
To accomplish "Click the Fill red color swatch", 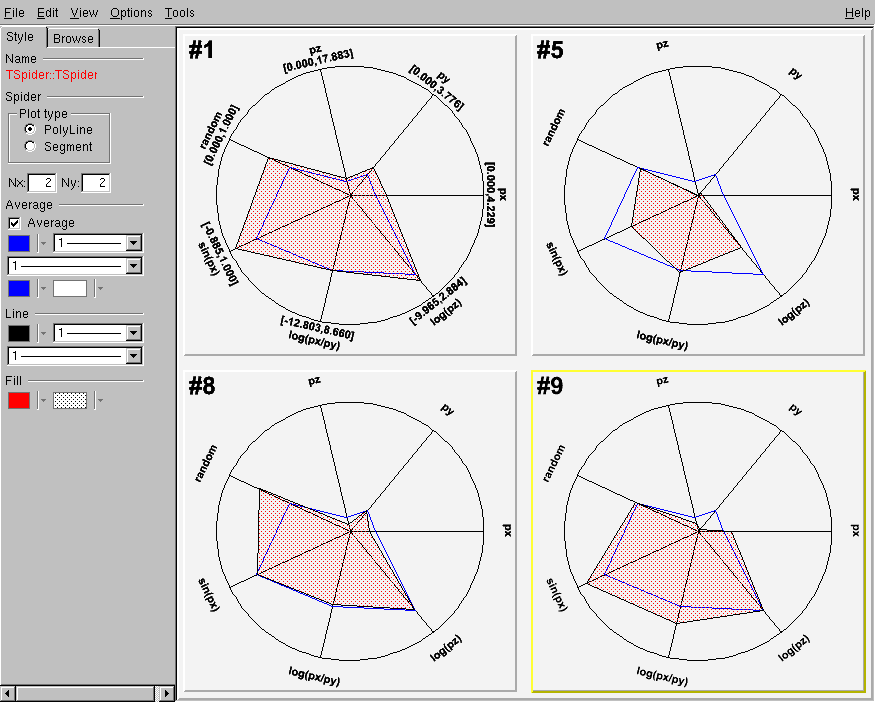I will pos(19,400).
